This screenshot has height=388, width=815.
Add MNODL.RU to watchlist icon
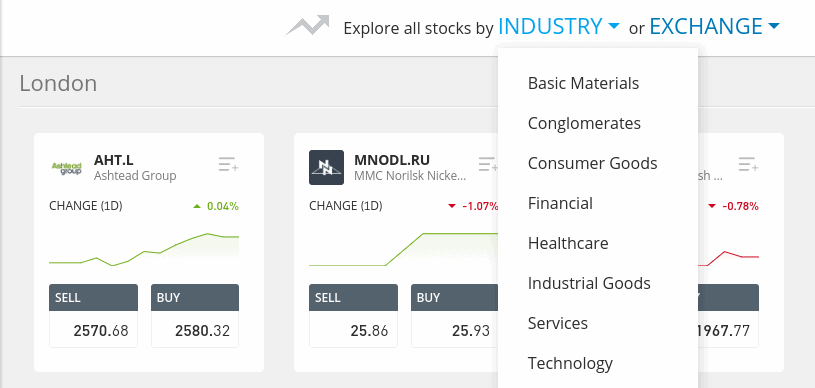click(x=488, y=164)
